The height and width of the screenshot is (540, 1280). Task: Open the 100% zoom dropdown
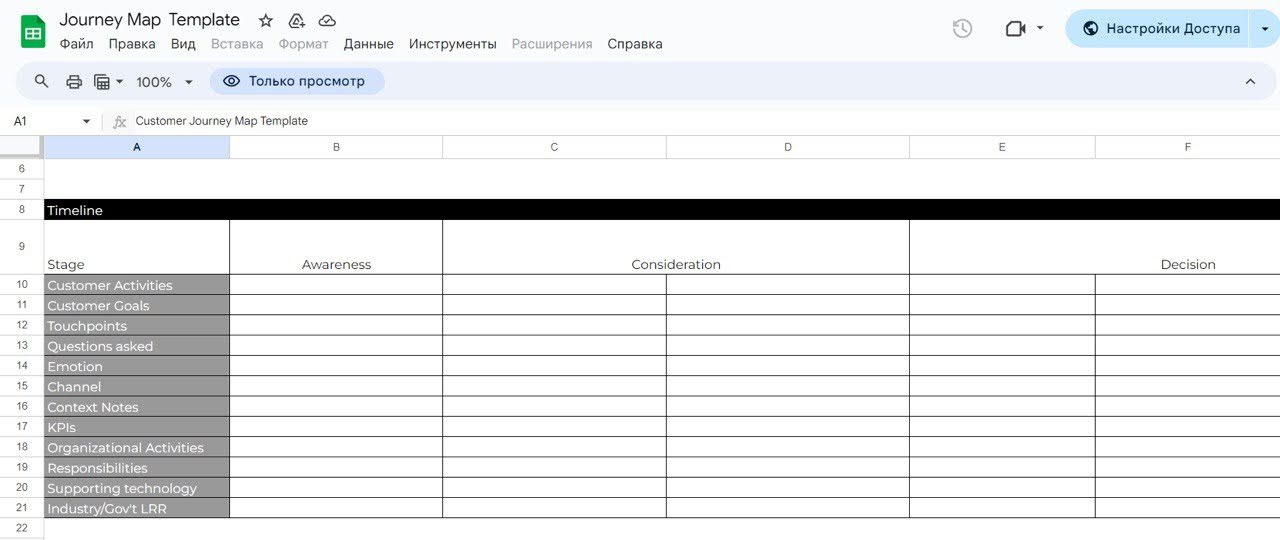pos(164,82)
